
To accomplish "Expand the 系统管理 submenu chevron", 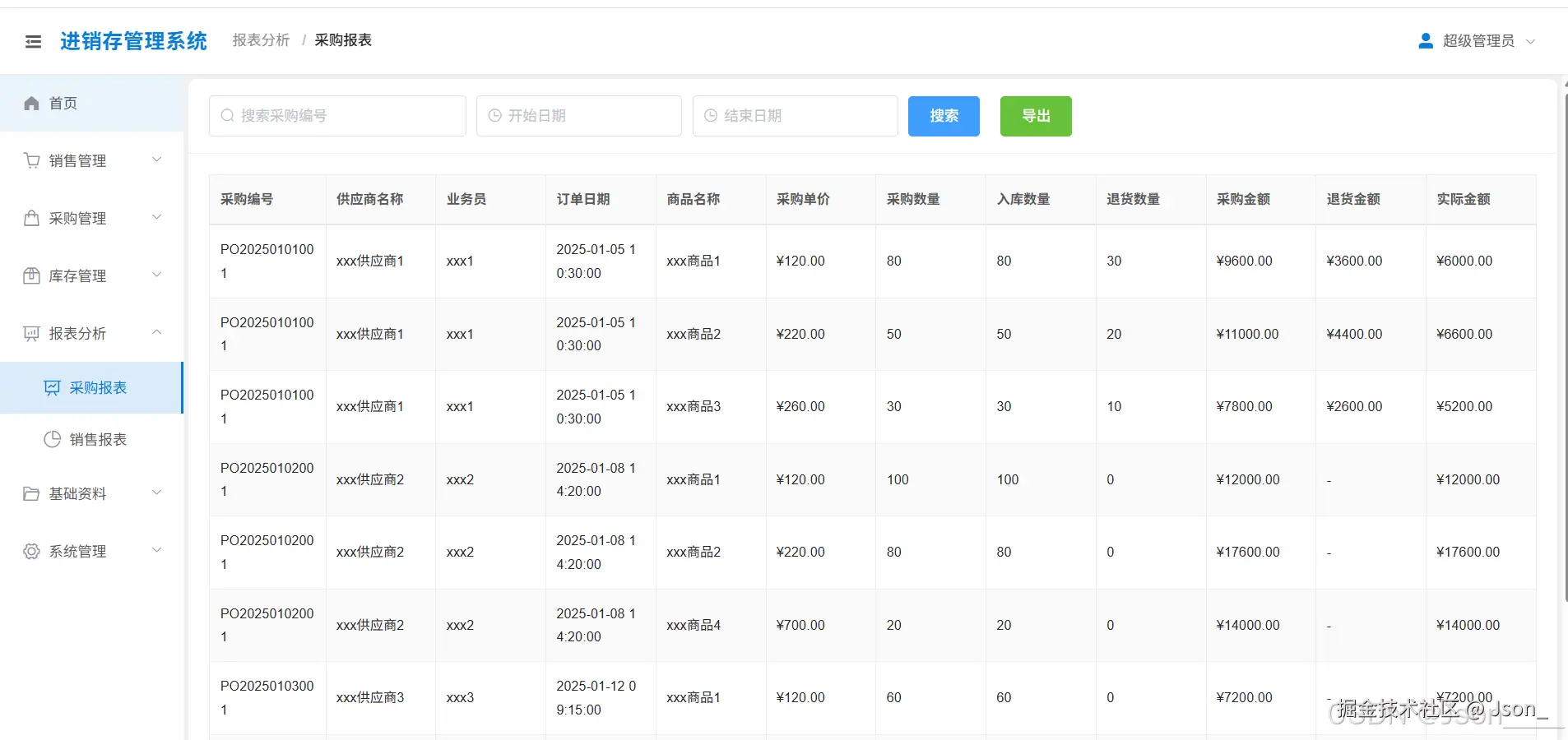I will (156, 550).
